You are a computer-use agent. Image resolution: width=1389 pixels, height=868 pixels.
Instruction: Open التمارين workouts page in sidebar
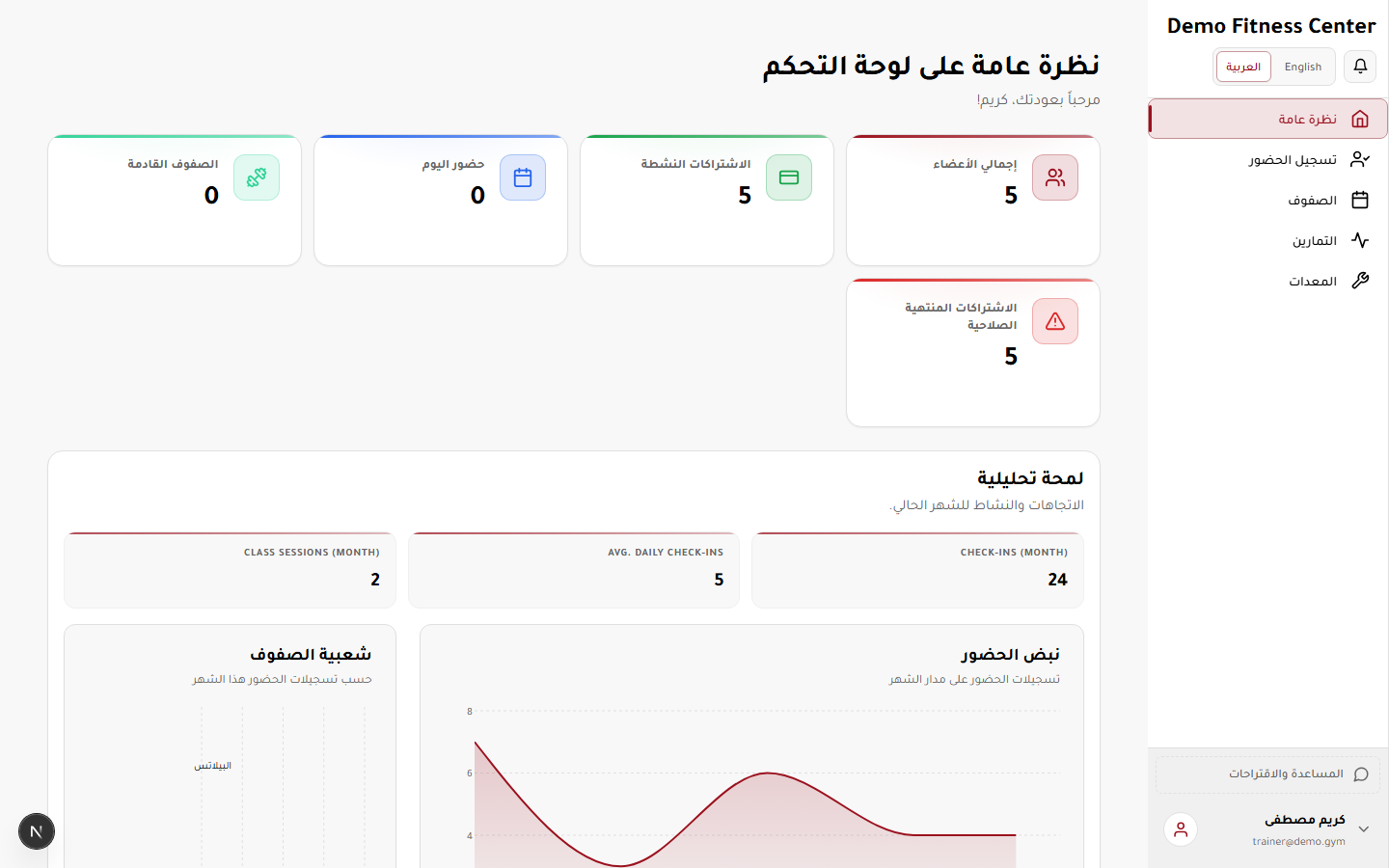click(1267, 240)
